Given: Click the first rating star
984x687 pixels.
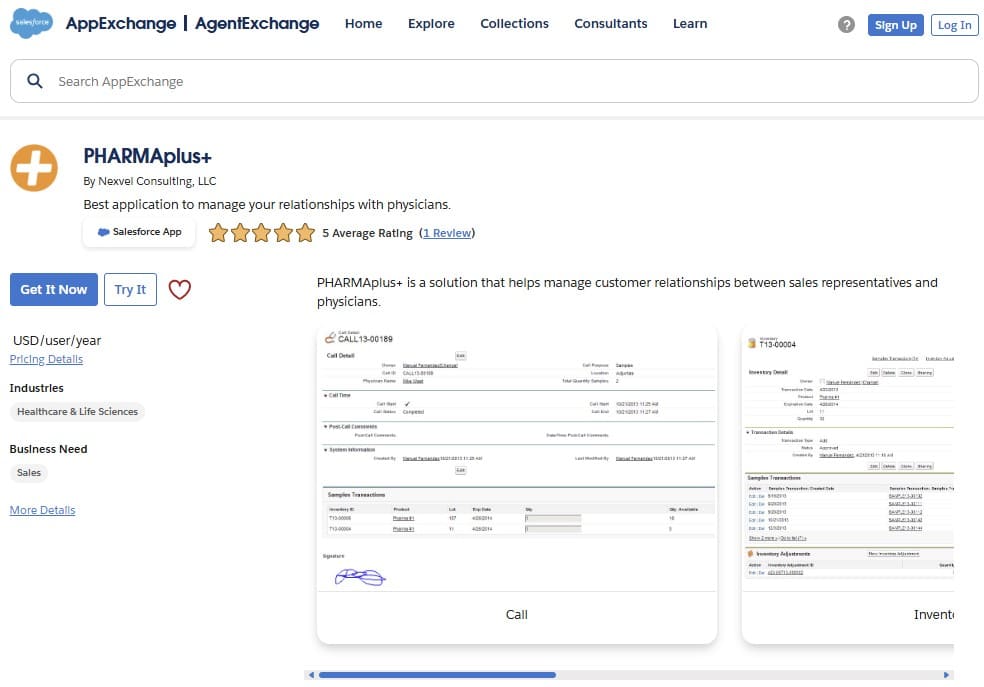Looking at the screenshot, I should click(x=218, y=233).
